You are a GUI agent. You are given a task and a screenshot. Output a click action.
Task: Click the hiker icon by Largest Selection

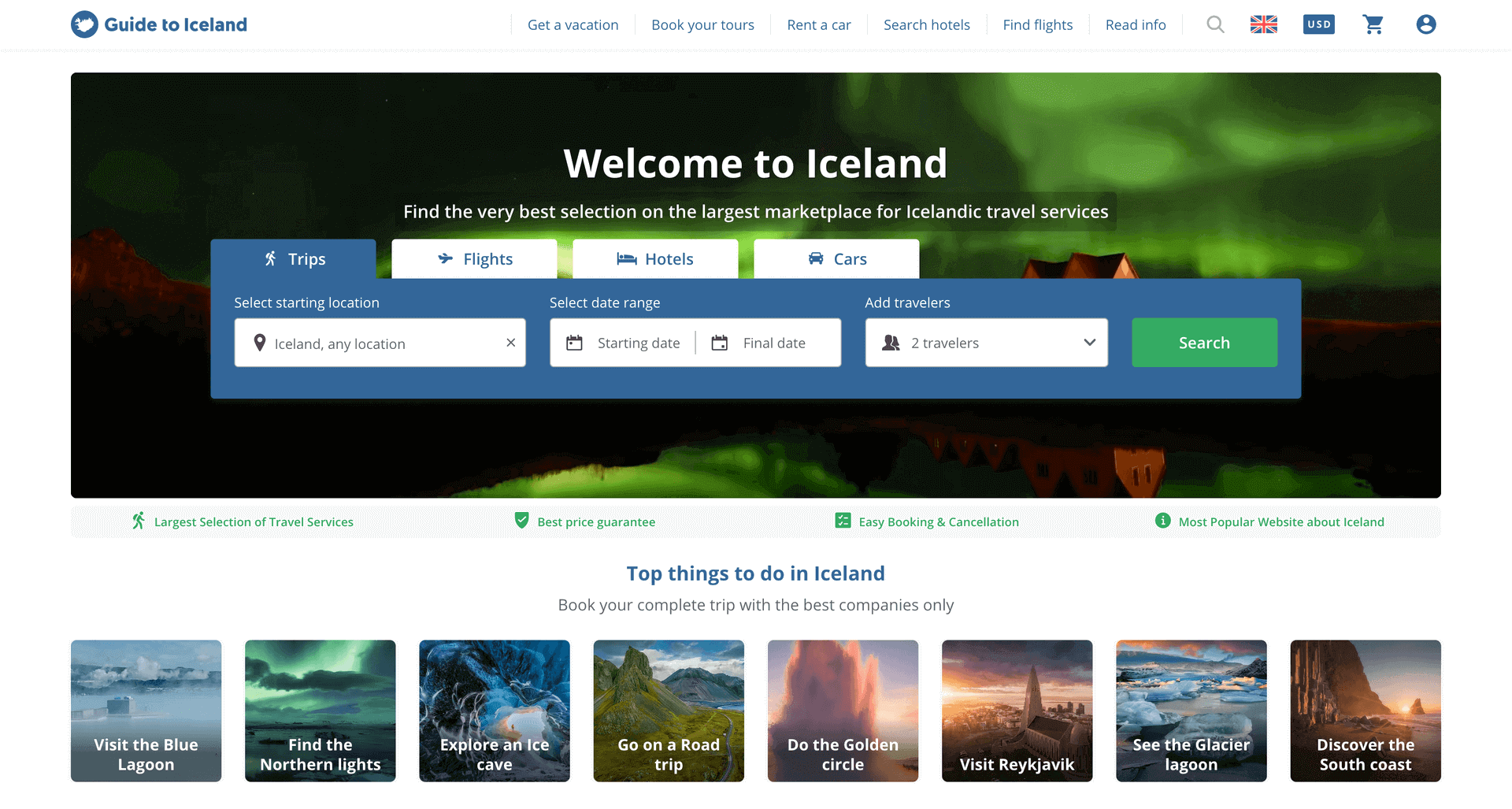point(139,521)
